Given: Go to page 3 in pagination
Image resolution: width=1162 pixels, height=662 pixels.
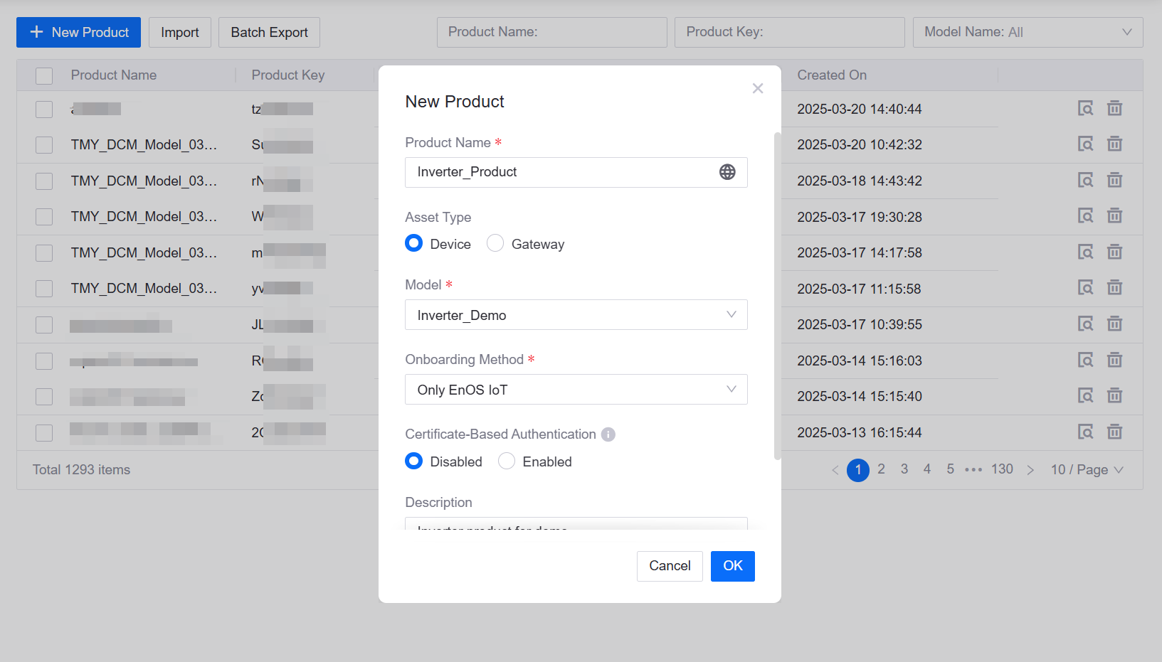Looking at the screenshot, I should (904, 470).
